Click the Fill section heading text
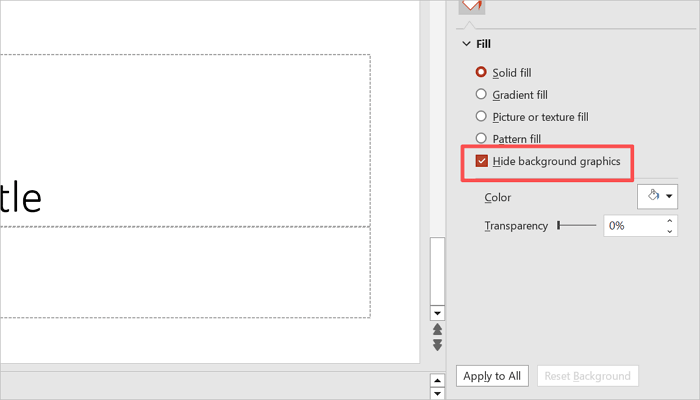The height and width of the screenshot is (400, 700). [x=483, y=44]
